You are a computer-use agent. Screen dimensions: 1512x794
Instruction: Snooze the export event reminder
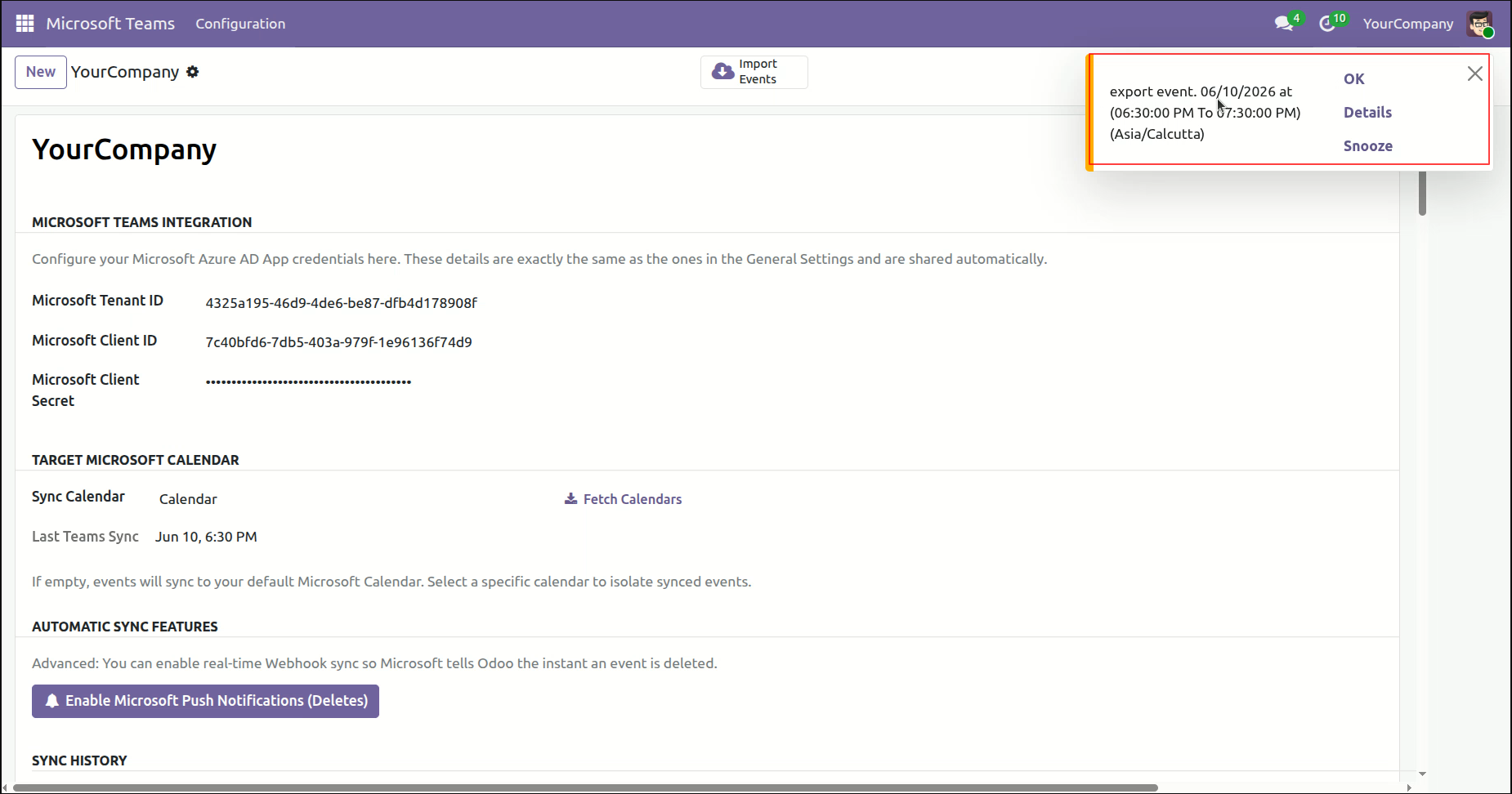click(x=1368, y=146)
